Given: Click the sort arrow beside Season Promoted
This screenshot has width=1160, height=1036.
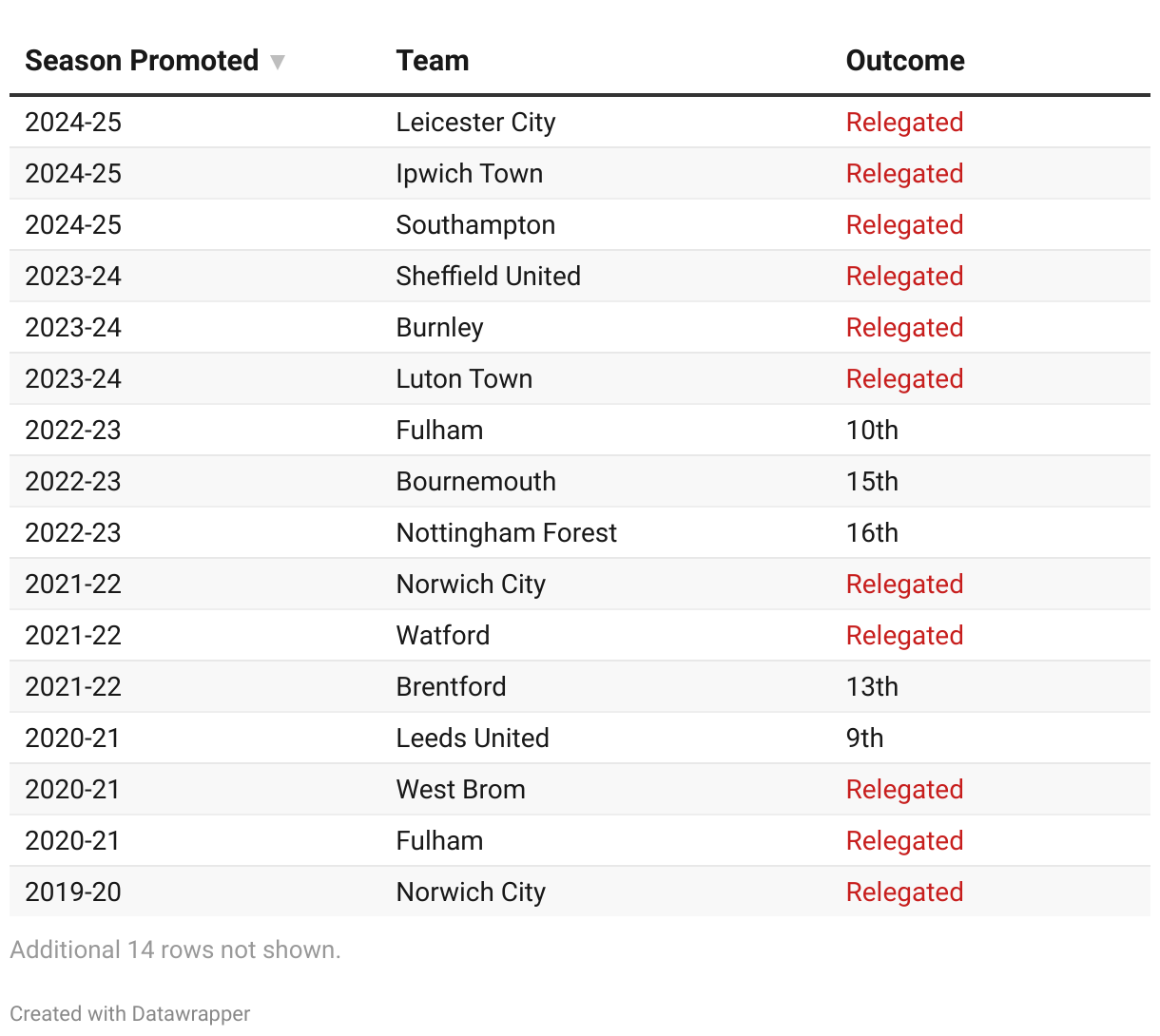Looking at the screenshot, I should (278, 63).
